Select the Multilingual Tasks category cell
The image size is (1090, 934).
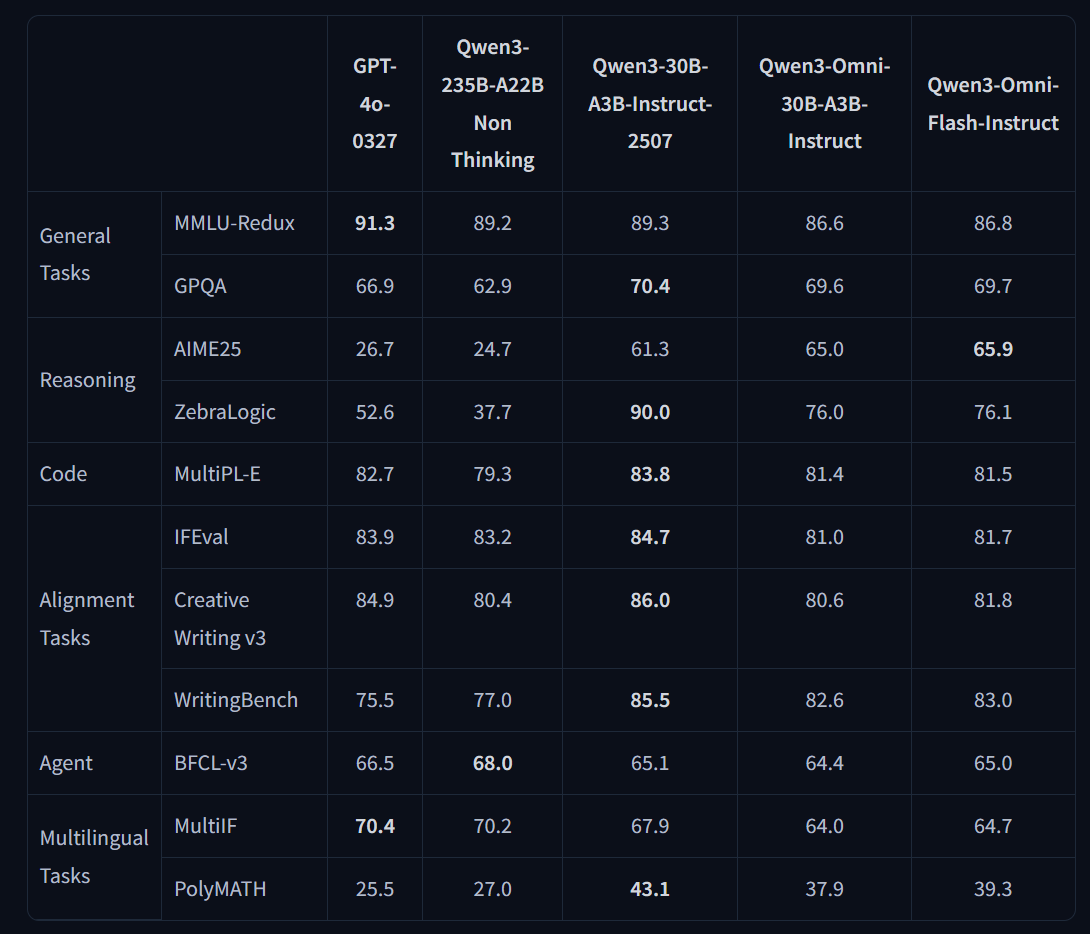(x=94, y=857)
